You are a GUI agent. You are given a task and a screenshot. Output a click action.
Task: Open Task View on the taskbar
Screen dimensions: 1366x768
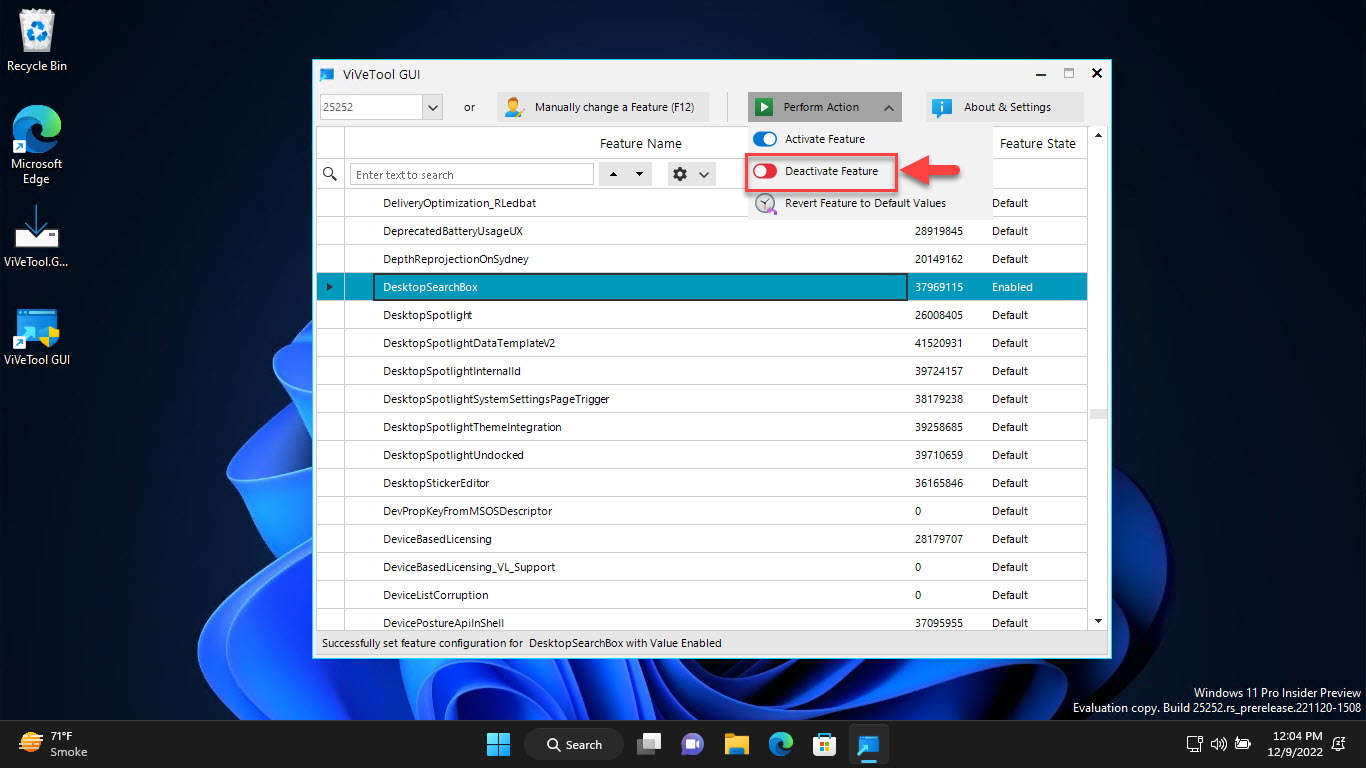point(650,744)
